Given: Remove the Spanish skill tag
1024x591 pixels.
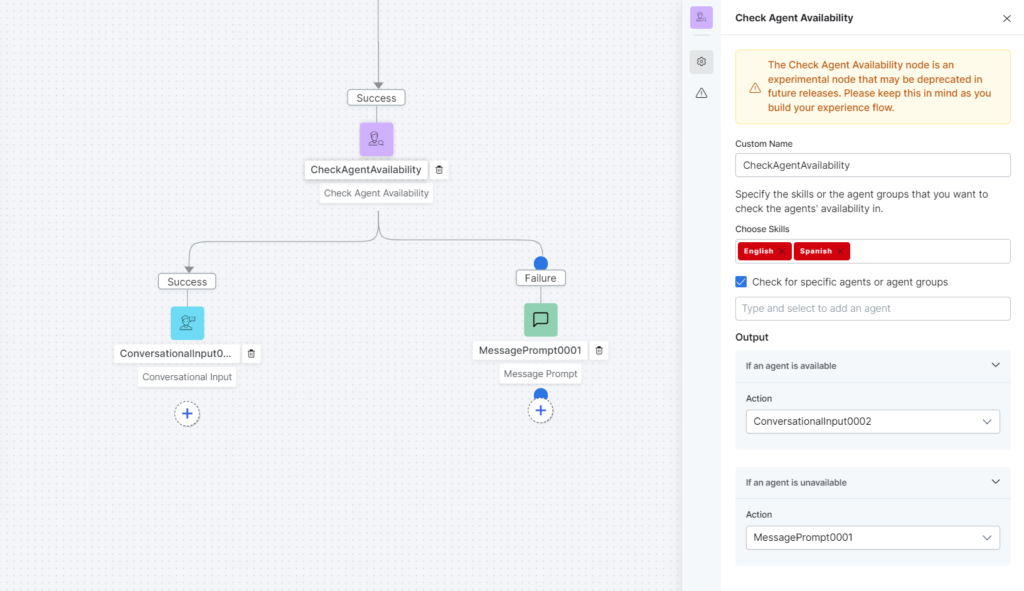Looking at the screenshot, I should pyautogui.click(x=839, y=250).
